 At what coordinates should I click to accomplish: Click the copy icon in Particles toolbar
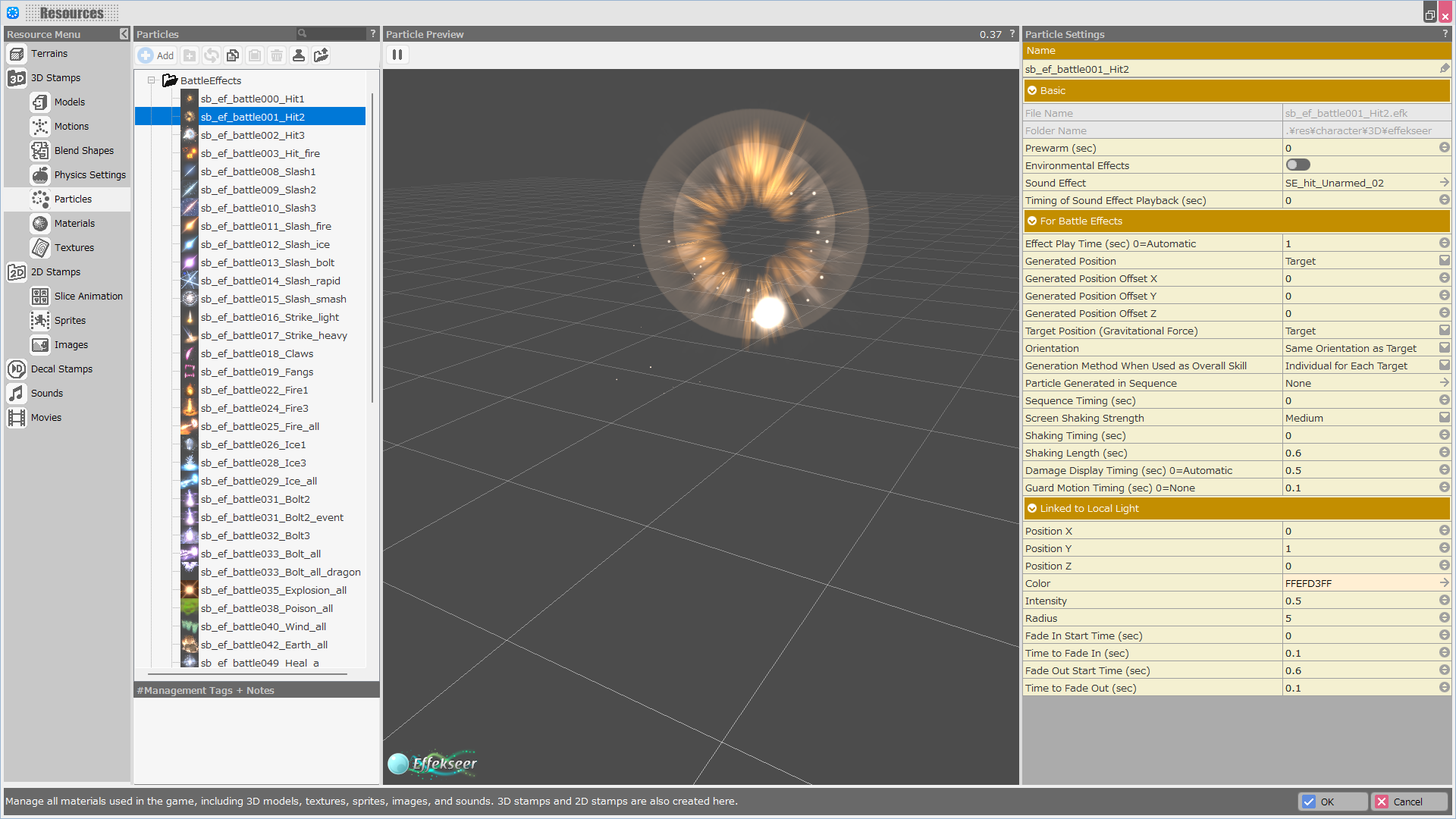pos(233,55)
